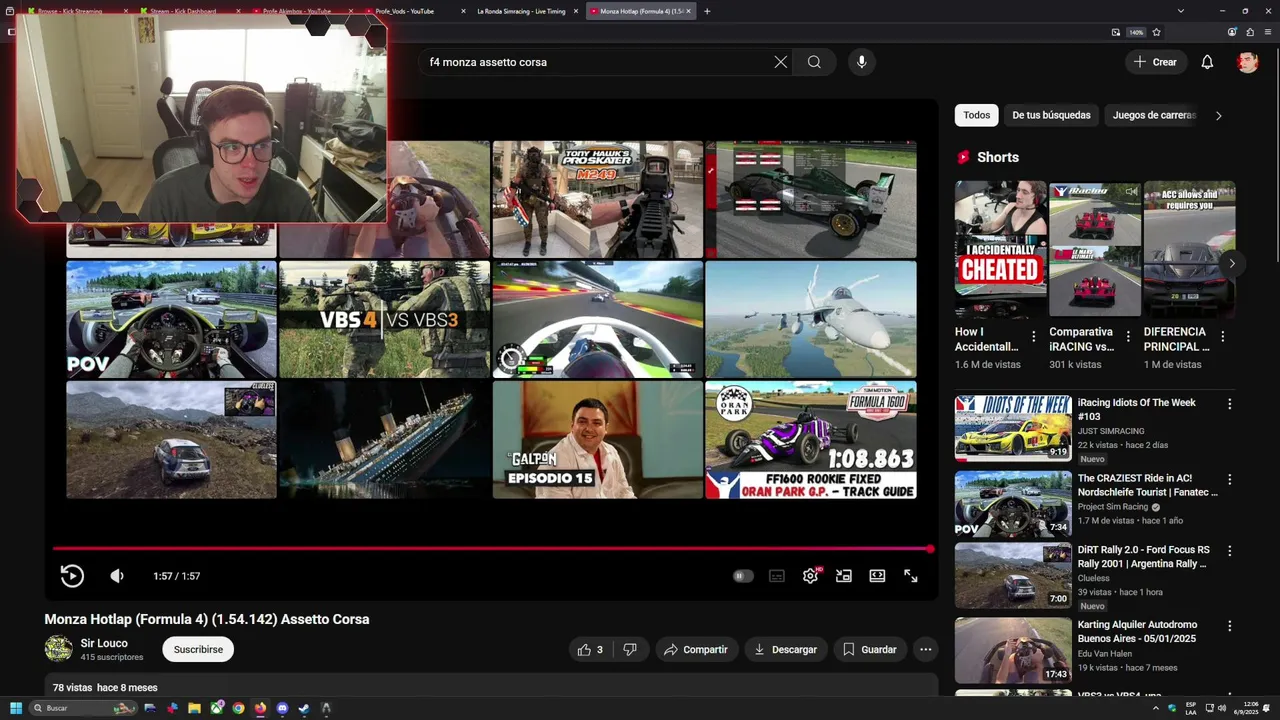Subscribe to Sir Louco with Suscribirse
Image resolution: width=1280 pixels, height=720 pixels.
pyautogui.click(x=198, y=650)
